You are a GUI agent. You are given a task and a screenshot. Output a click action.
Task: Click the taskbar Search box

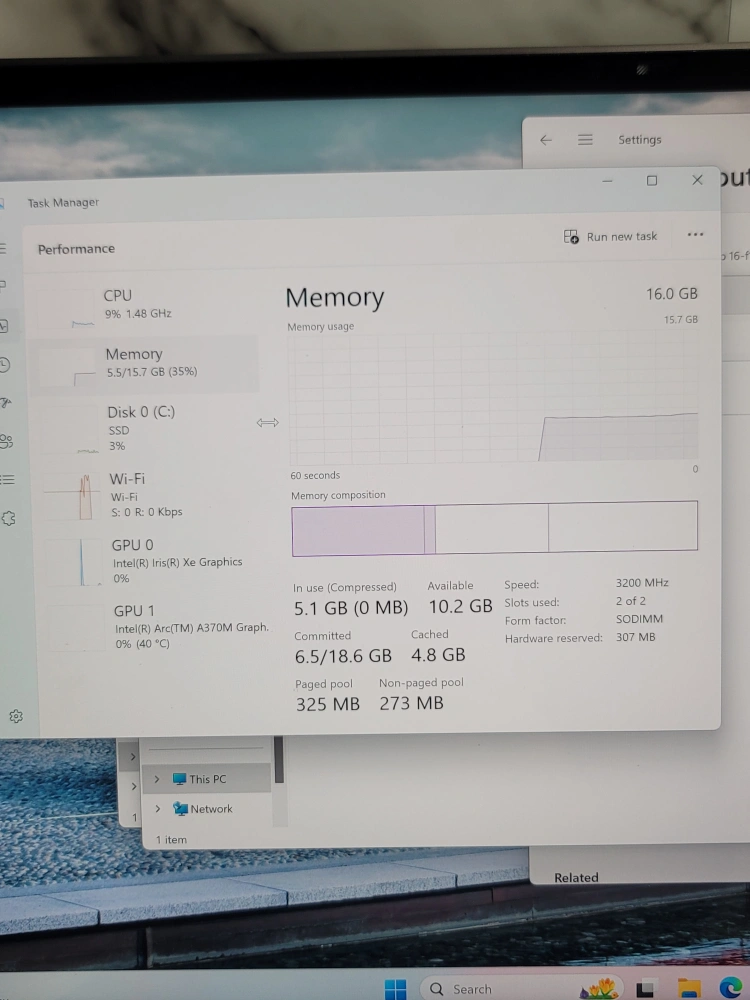coord(471,989)
